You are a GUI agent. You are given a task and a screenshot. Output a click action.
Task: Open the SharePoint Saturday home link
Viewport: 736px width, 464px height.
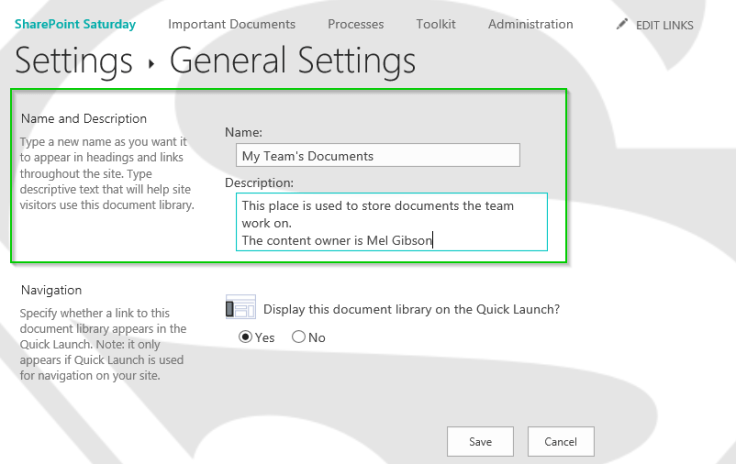click(x=75, y=24)
